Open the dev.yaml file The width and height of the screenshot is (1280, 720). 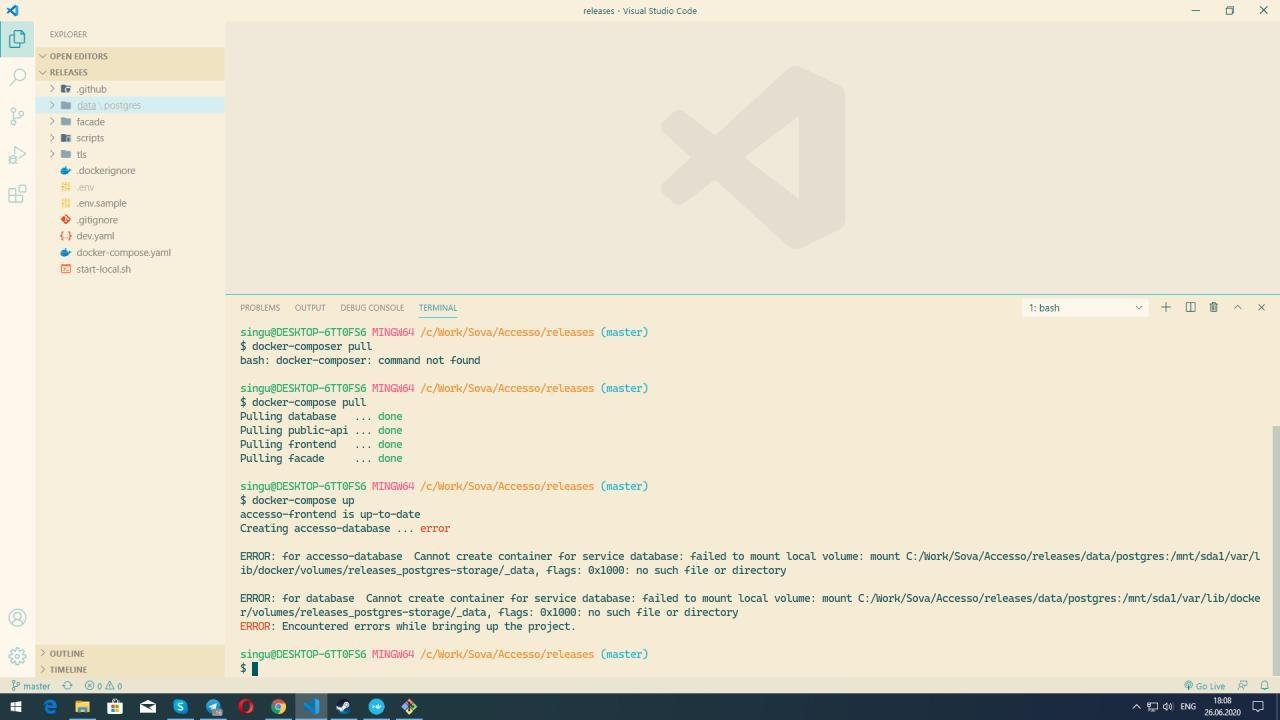(x=130, y=236)
